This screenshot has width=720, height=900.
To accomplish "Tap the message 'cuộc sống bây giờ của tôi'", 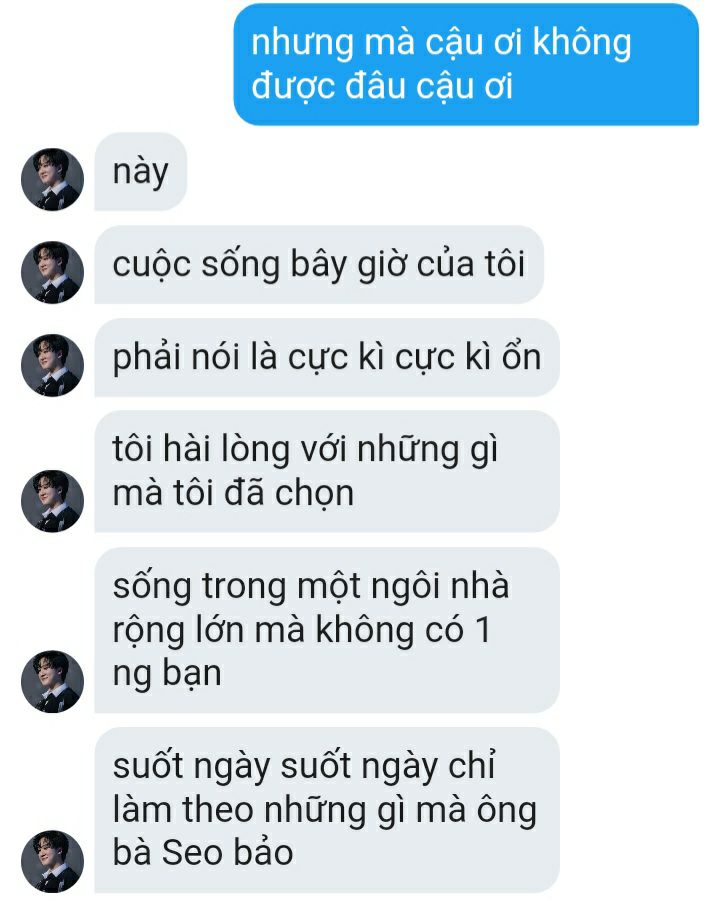I will tap(319, 265).
